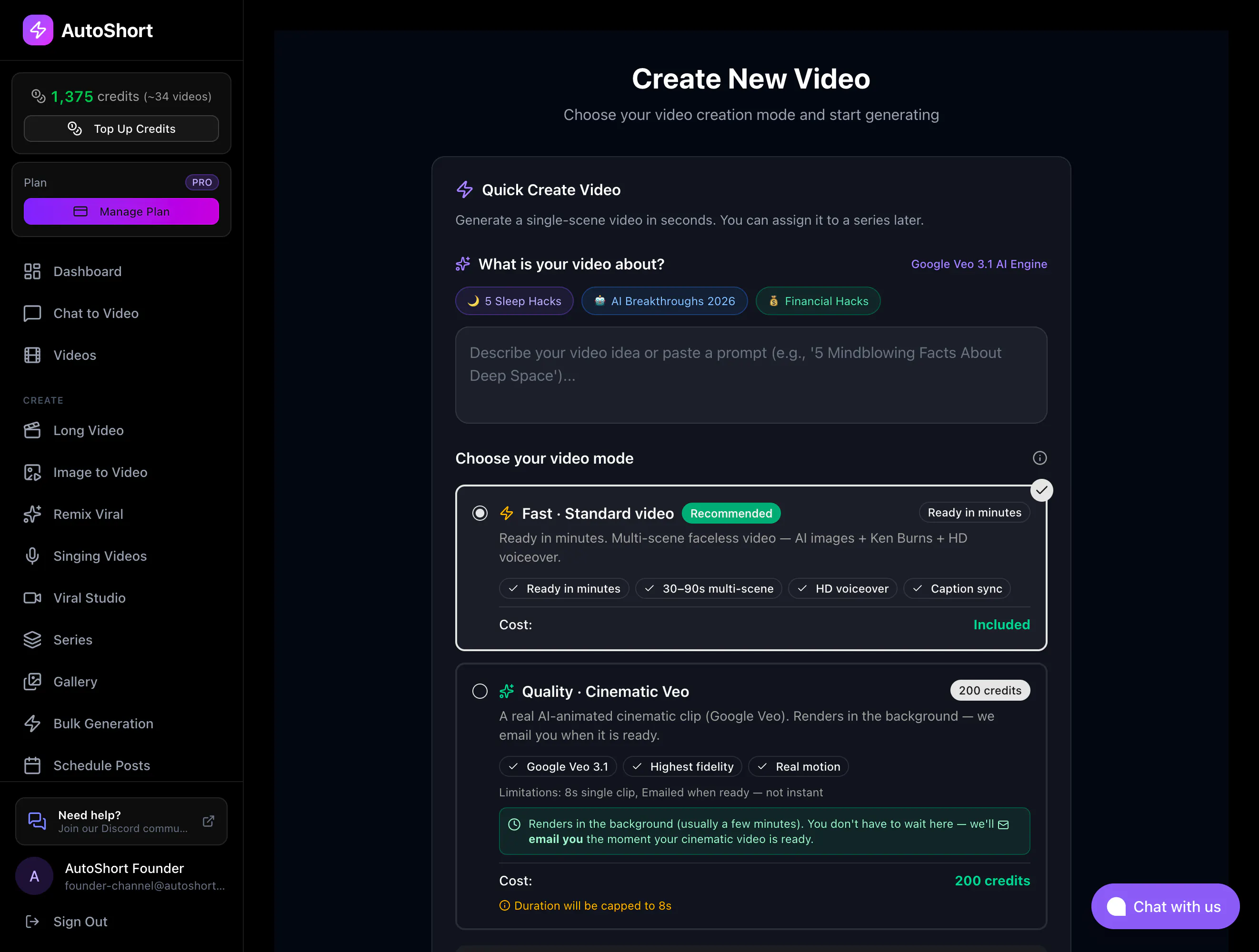The width and height of the screenshot is (1259, 952).
Task: Open Chat to Video in the sidebar
Action: coord(121,314)
